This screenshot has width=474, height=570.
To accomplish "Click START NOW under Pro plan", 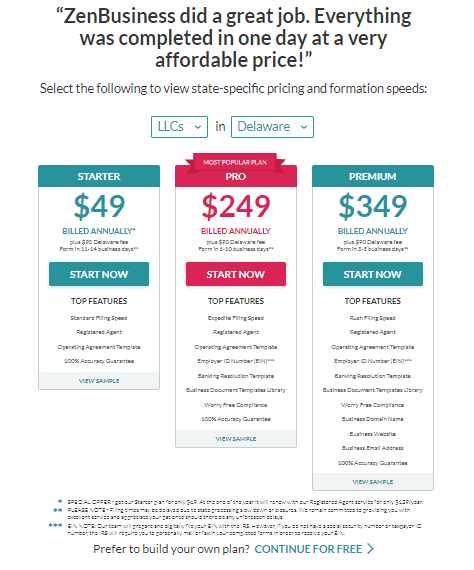I will 236,274.
